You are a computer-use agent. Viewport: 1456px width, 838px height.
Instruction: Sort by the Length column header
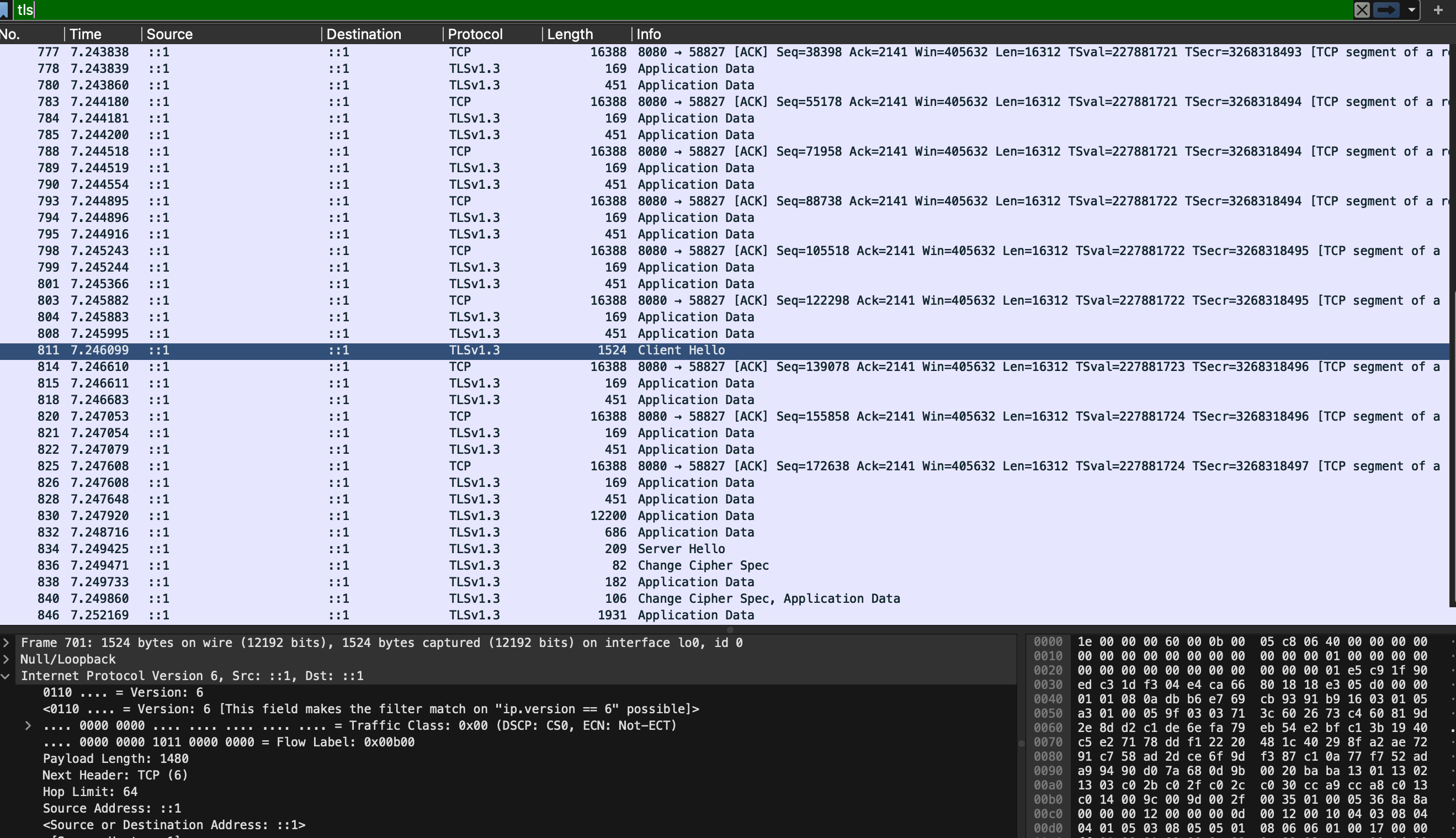[587, 34]
